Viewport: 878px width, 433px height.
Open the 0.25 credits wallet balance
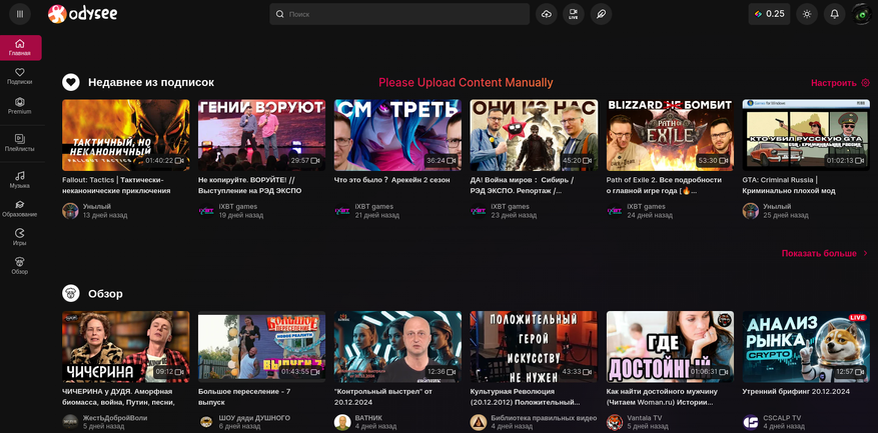tap(769, 14)
